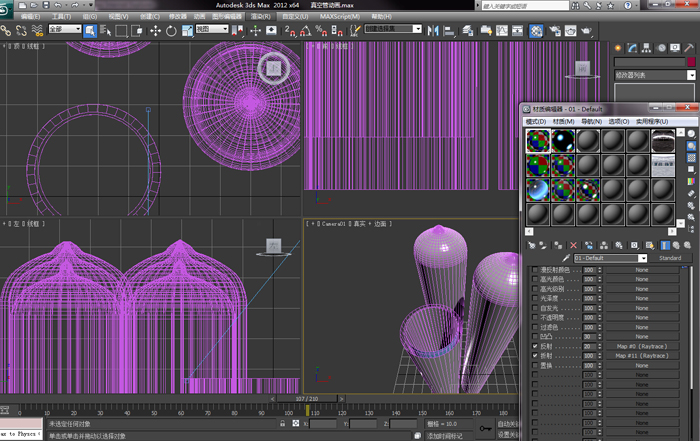
Task: Click the set key icon
Action: click(x=485, y=428)
